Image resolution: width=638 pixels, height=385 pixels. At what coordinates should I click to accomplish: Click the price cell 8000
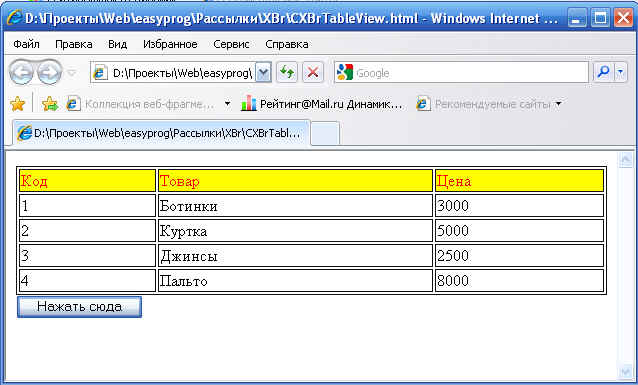[519, 280]
